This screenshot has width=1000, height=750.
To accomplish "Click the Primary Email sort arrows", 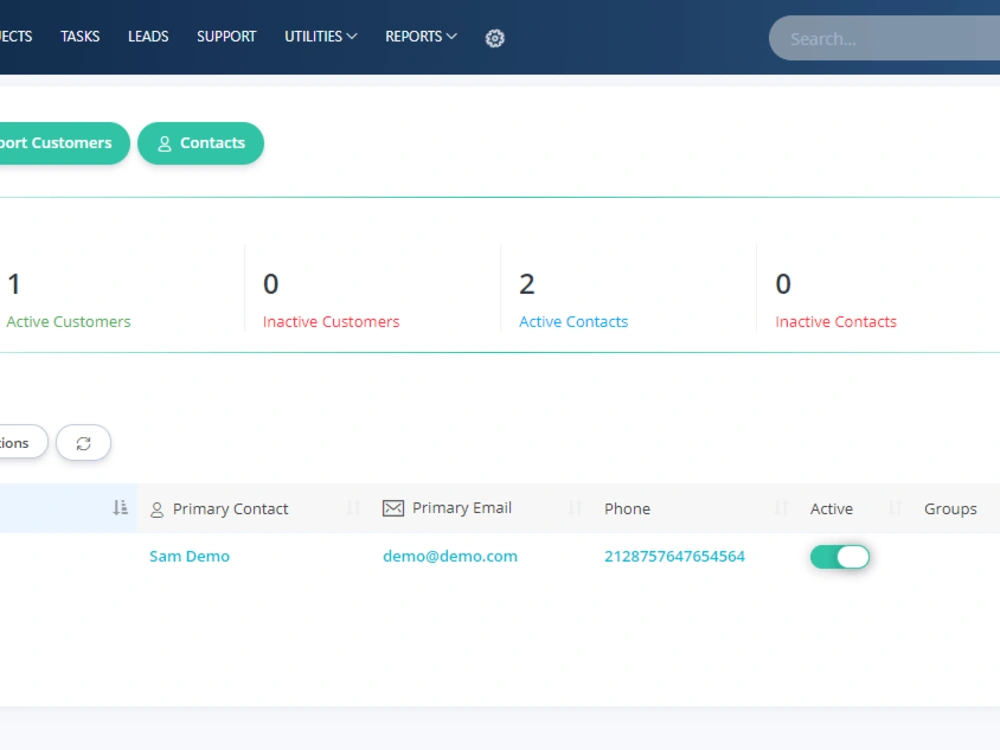I will pos(575,508).
